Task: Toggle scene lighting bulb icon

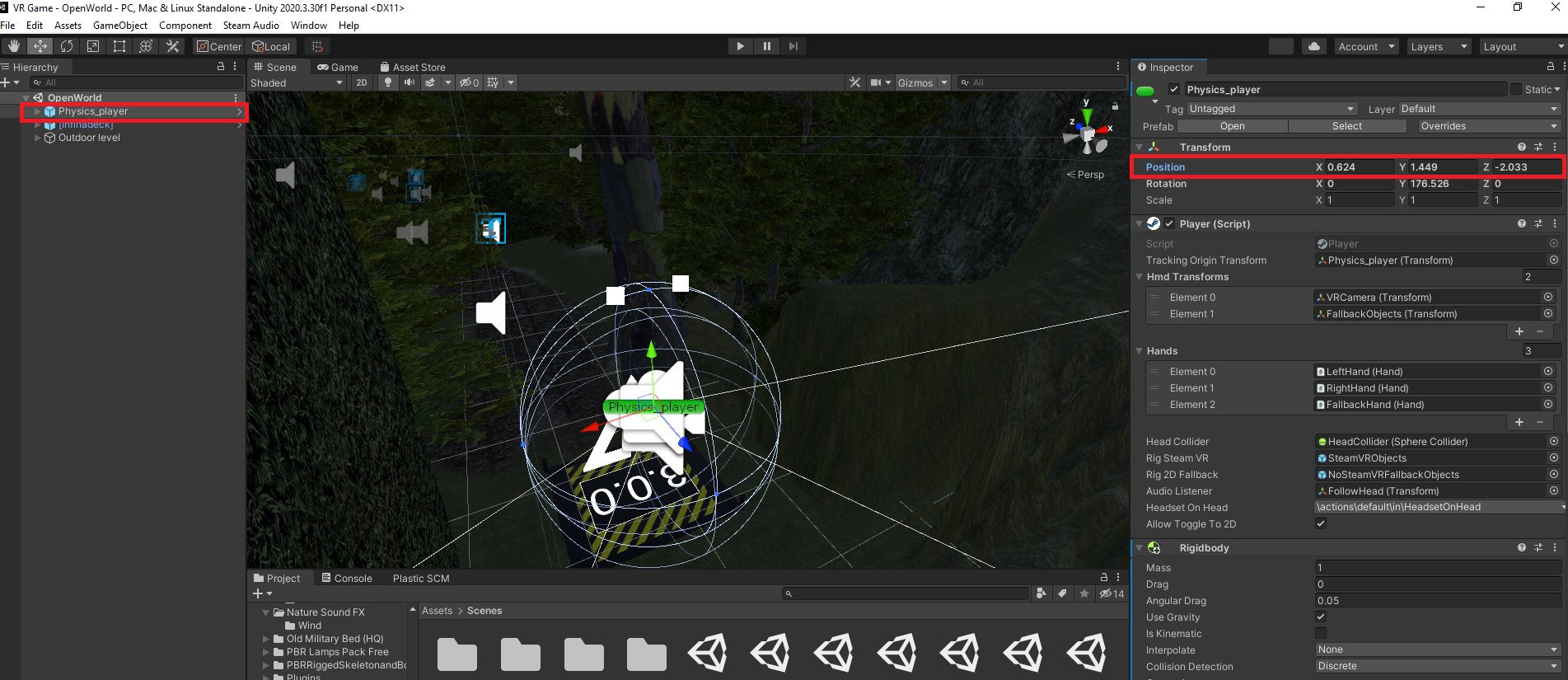Action: (388, 82)
